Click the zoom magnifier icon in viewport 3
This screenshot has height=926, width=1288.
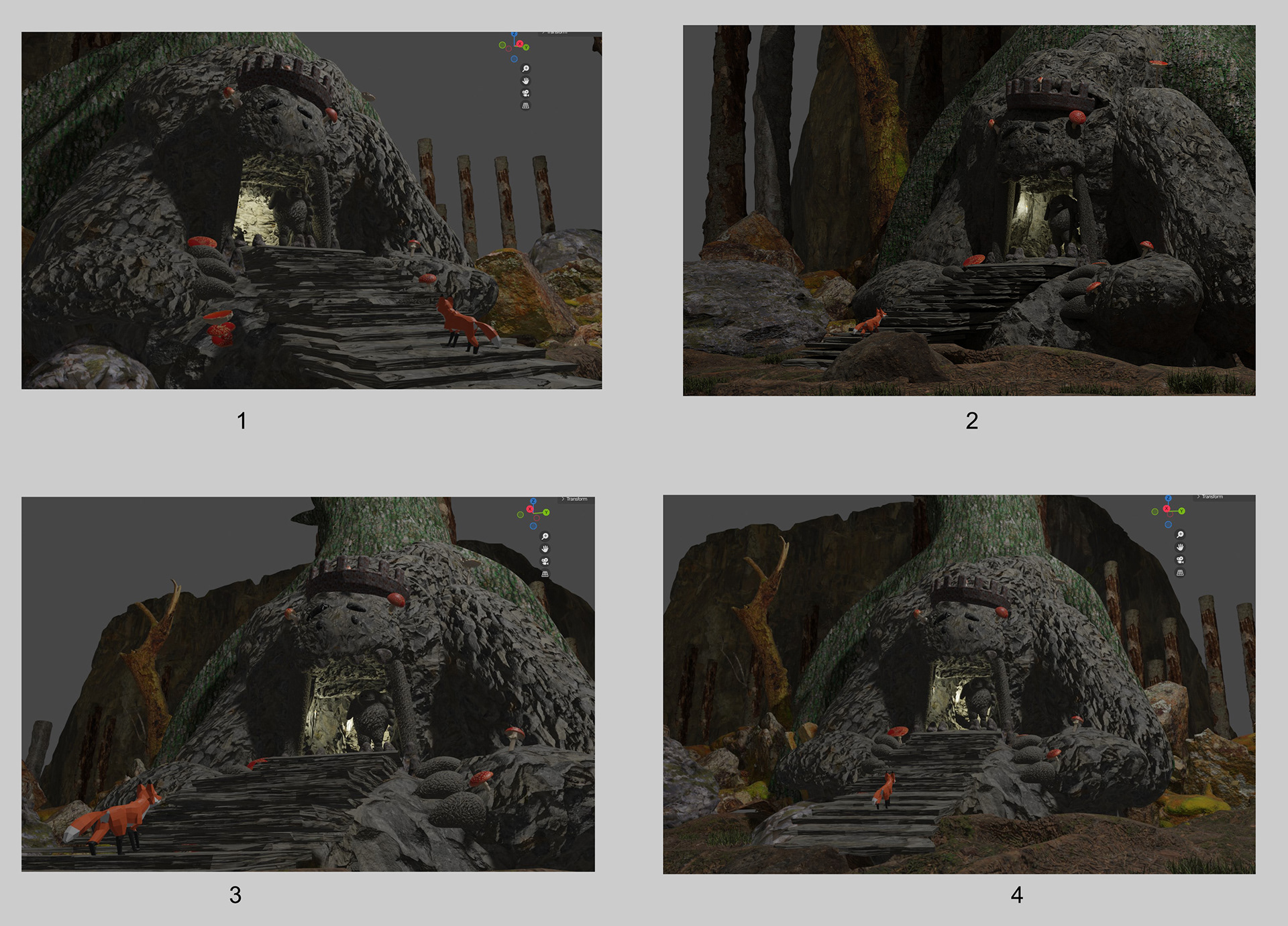click(x=545, y=536)
